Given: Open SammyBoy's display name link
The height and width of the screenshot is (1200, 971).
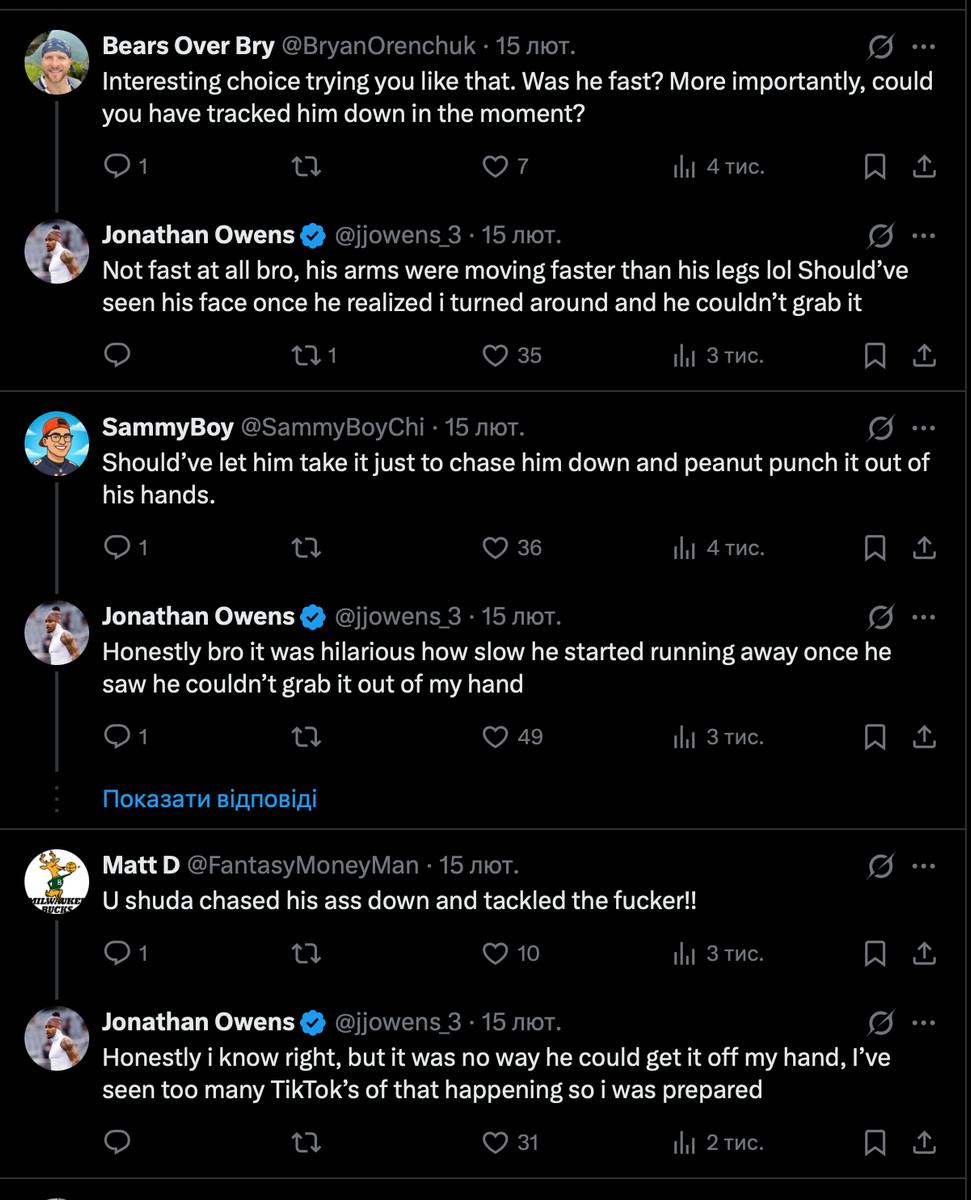Looking at the screenshot, I should click(167, 428).
